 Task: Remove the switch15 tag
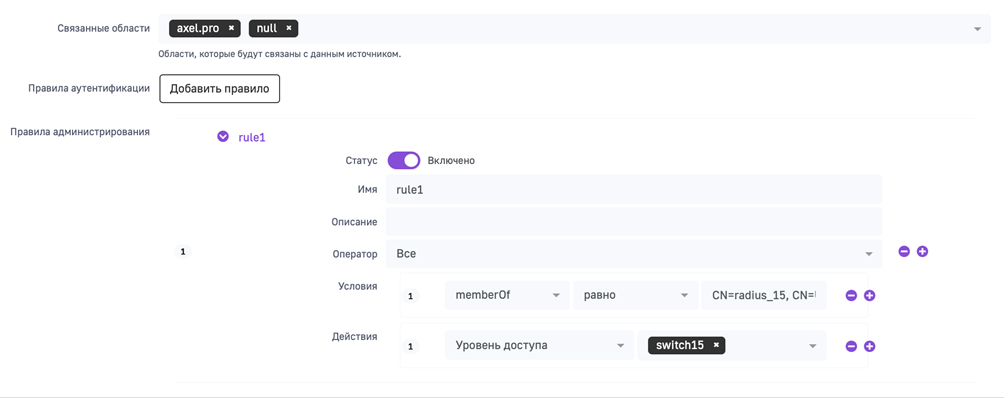pos(717,345)
